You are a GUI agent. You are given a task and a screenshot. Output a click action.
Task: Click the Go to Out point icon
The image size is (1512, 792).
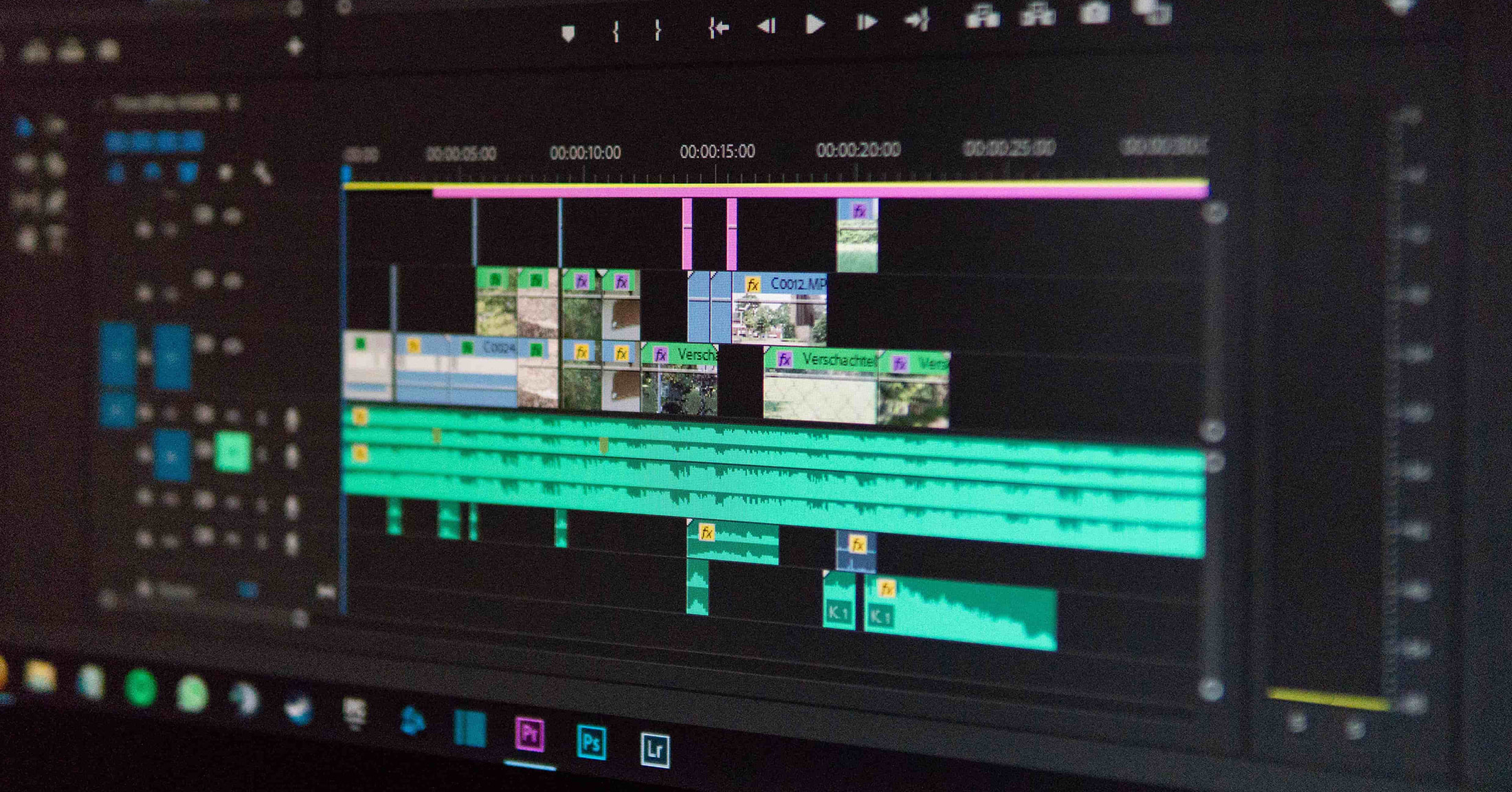(x=918, y=21)
